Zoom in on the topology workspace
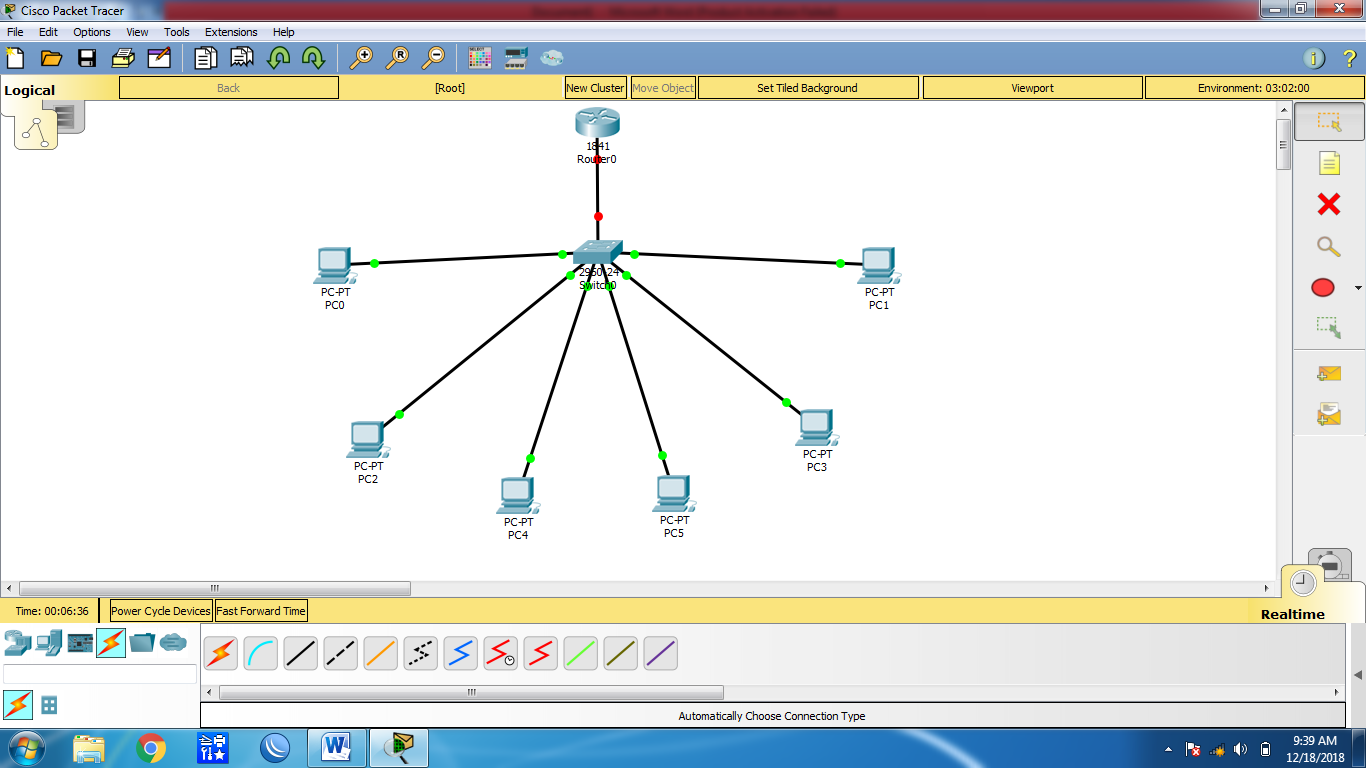 pyautogui.click(x=362, y=58)
